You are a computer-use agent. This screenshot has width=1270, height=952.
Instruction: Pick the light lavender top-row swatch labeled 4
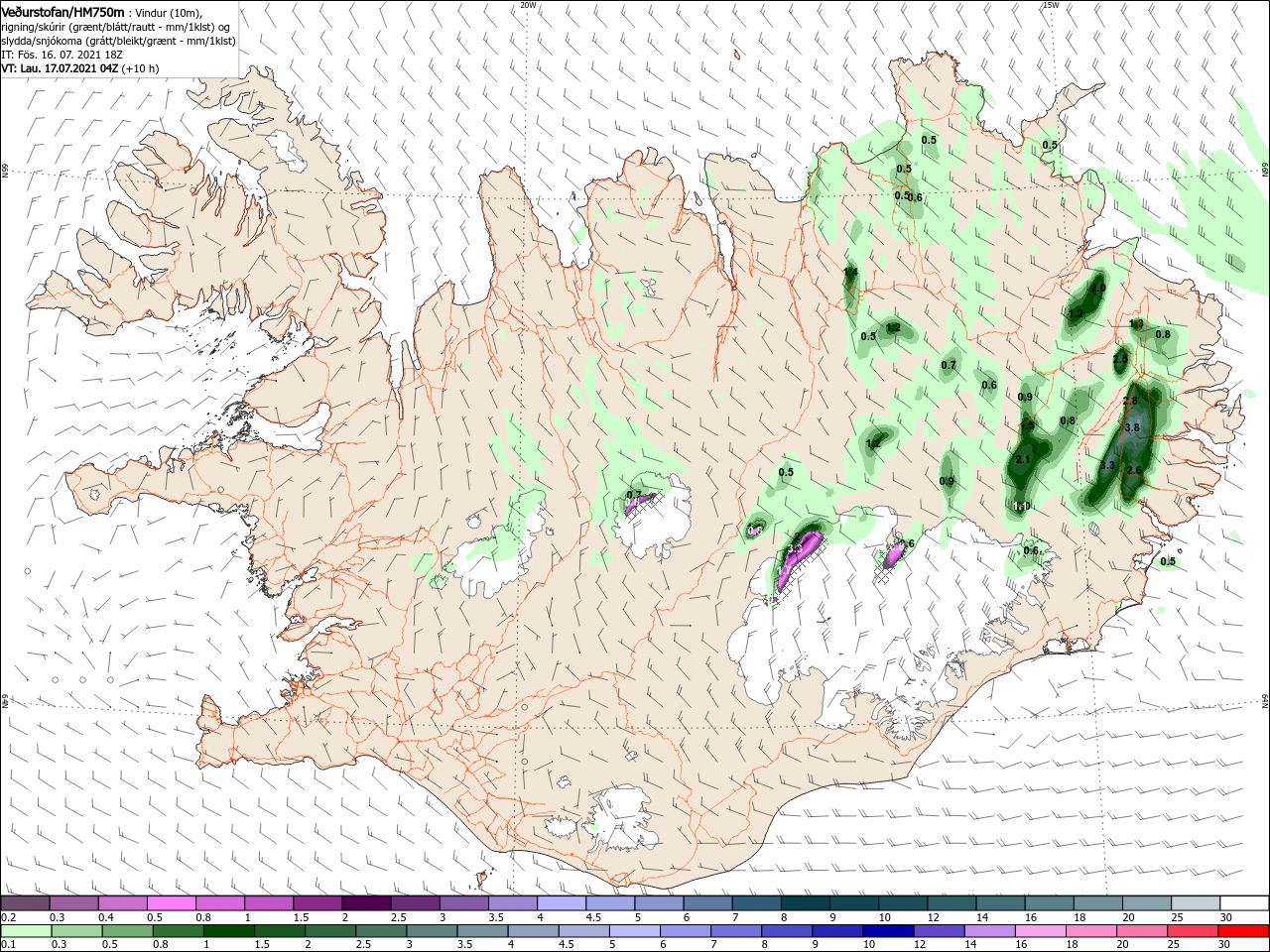point(562,902)
